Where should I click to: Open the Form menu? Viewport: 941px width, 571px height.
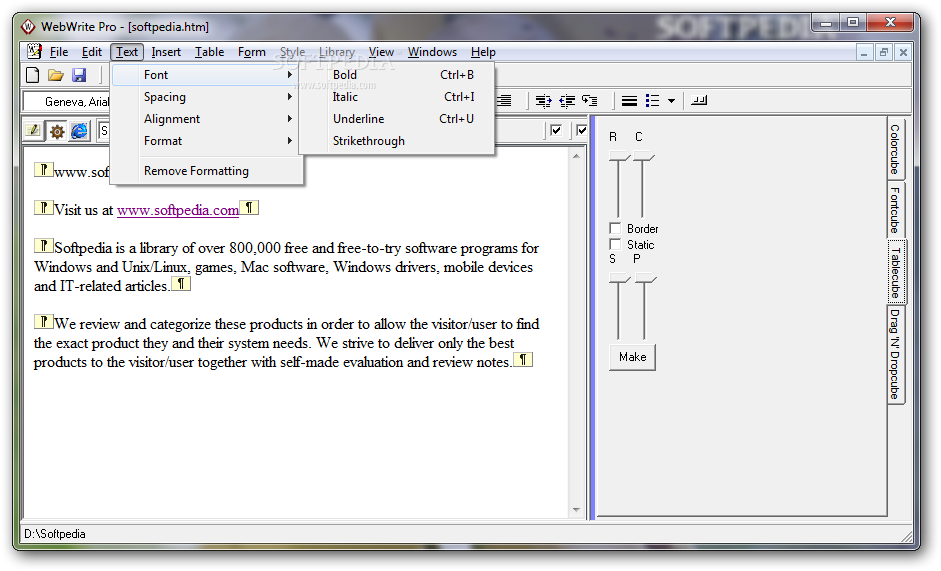[x=252, y=52]
